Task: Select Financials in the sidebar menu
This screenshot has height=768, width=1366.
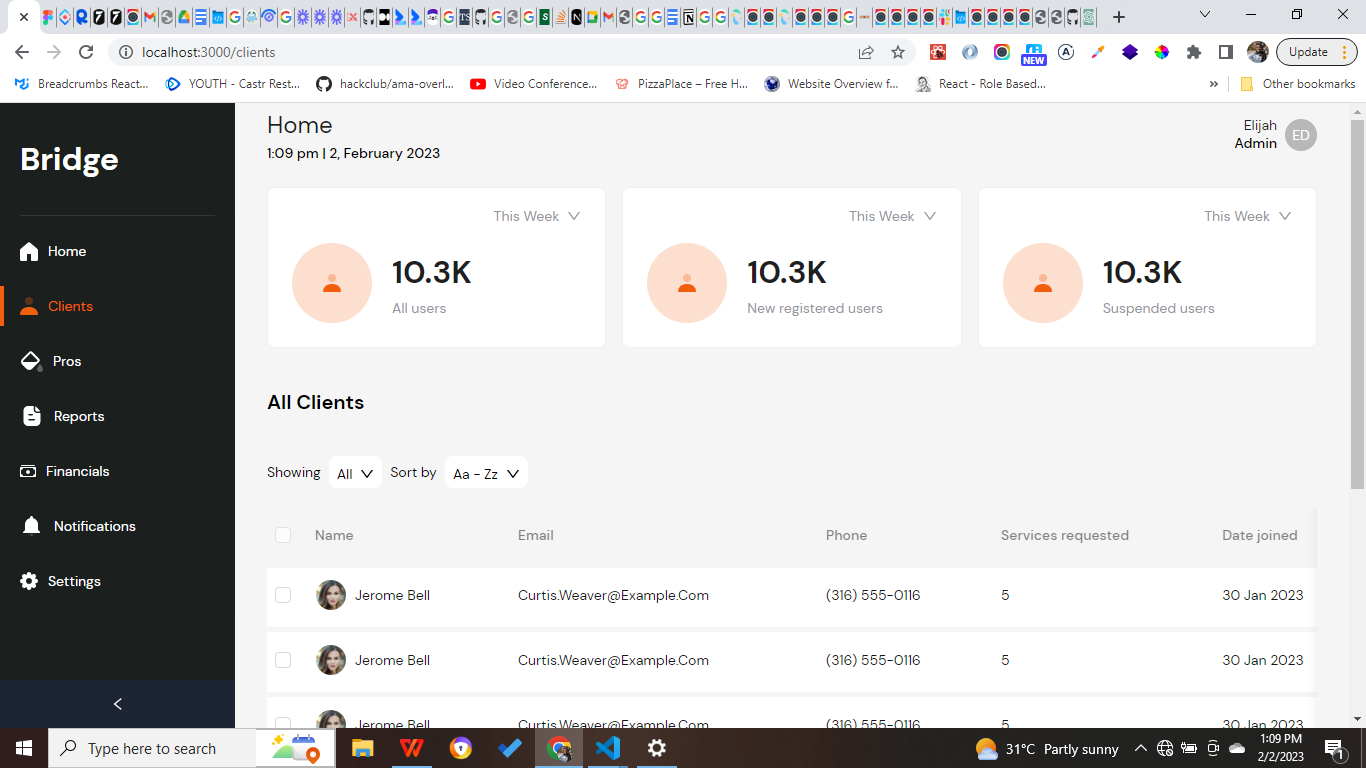Action: tap(78, 471)
